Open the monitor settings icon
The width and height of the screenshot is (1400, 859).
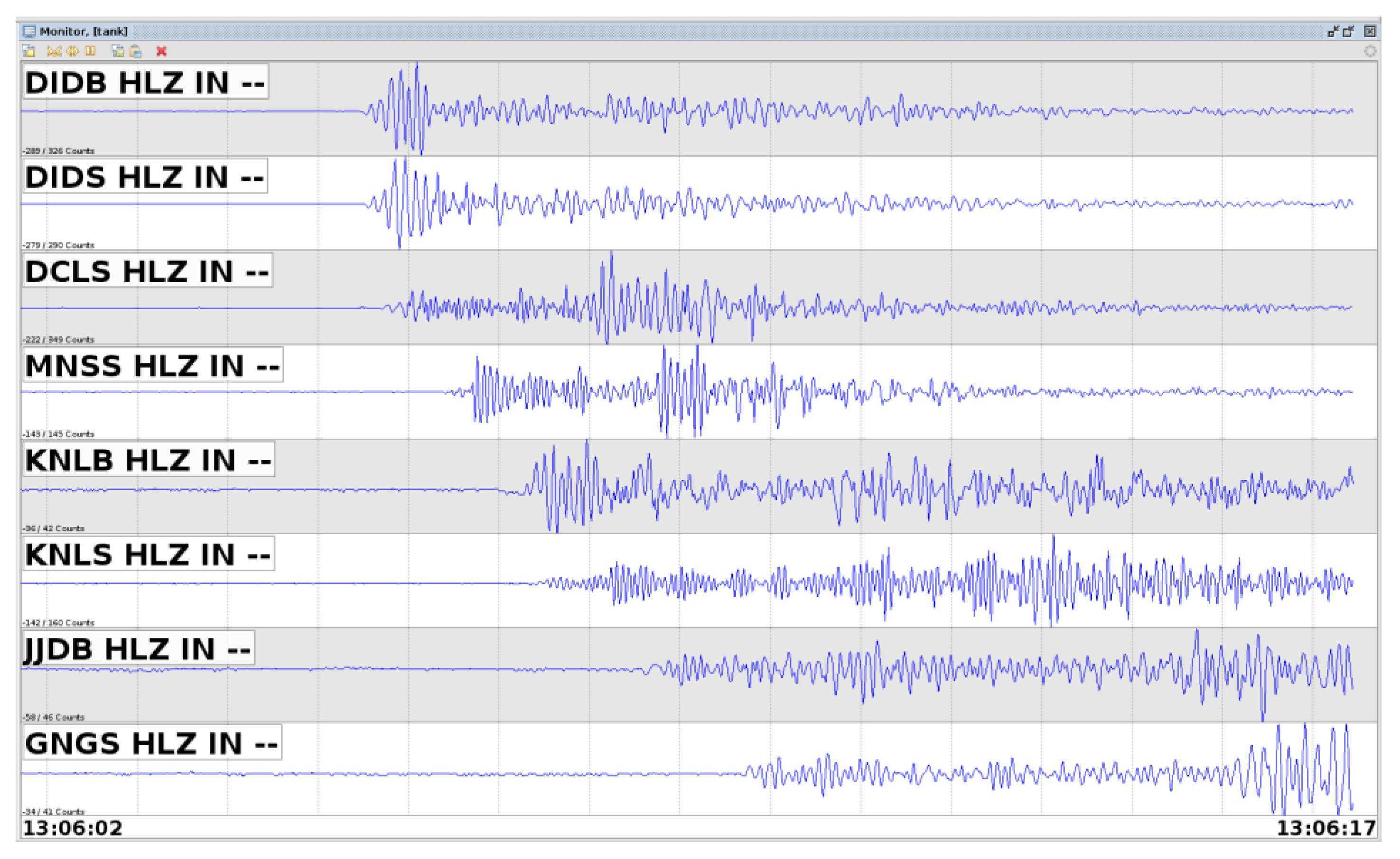click(29, 51)
